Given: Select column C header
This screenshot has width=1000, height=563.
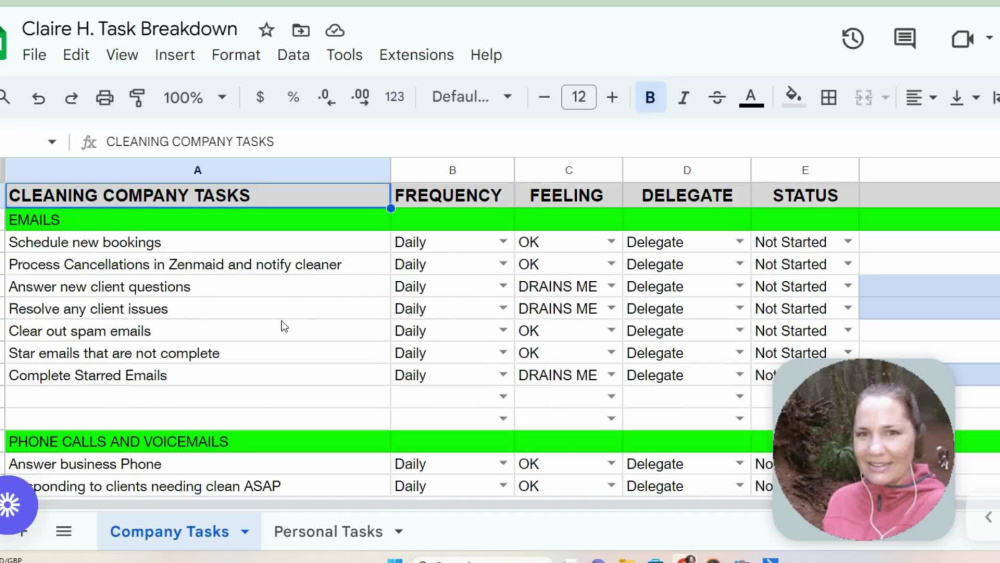Looking at the screenshot, I should click(x=568, y=170).
